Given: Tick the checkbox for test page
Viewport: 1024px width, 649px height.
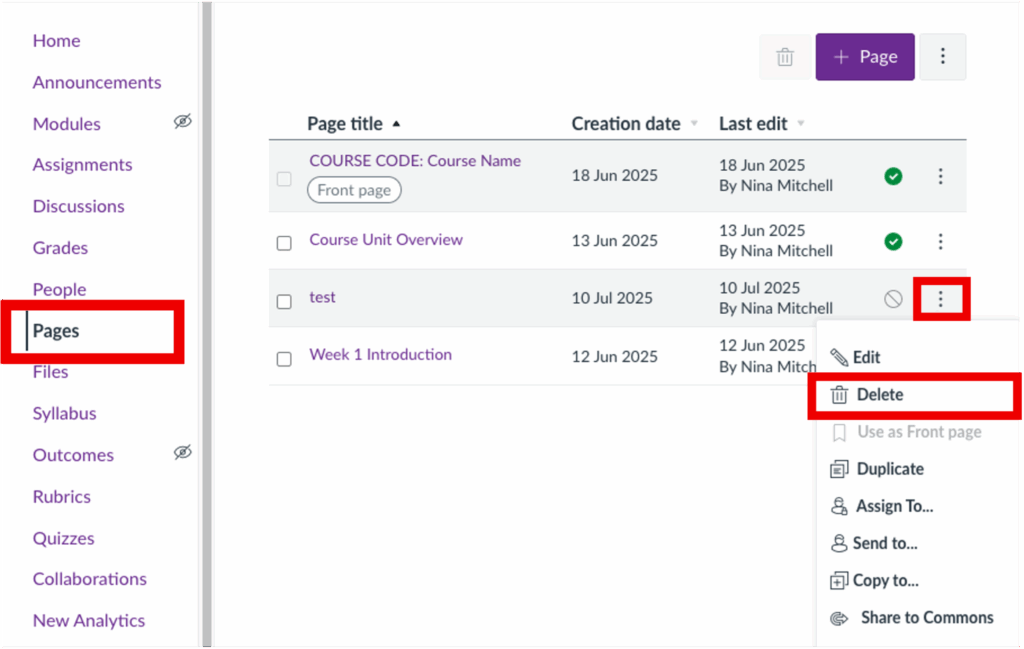Looking at the screenshot, I should [x=284, y=301].
